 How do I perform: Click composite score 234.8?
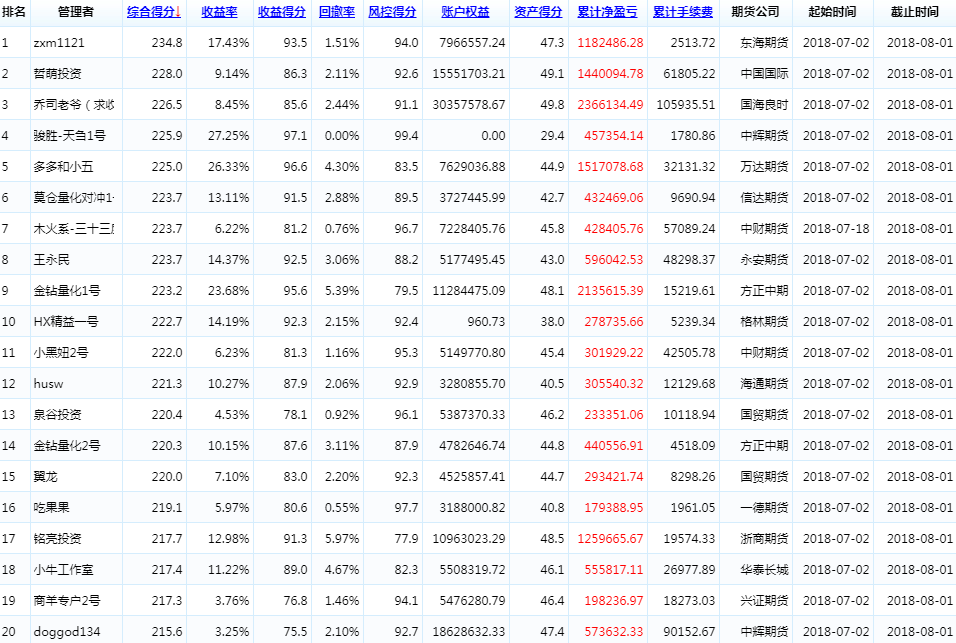[167, 43]
